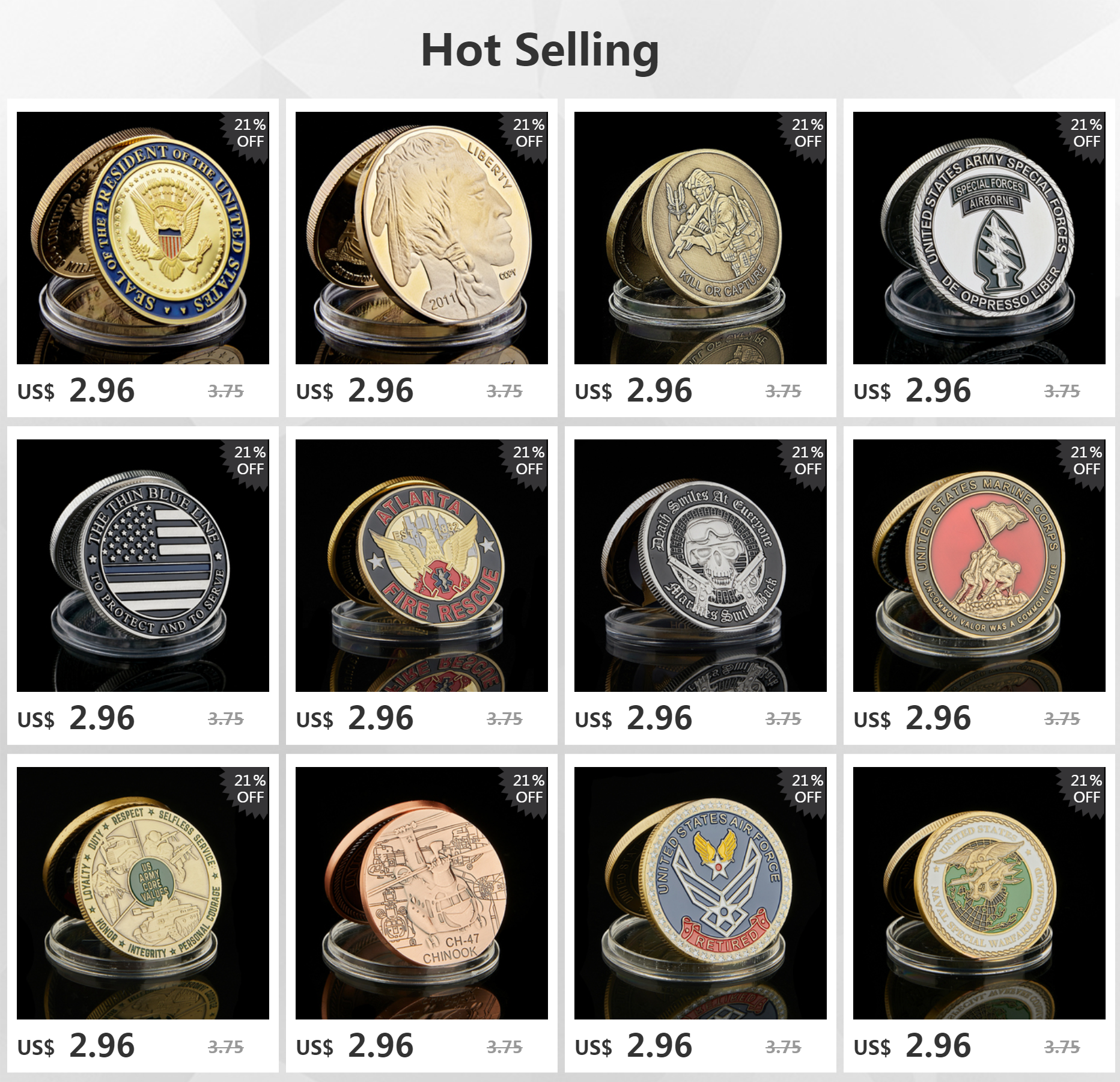Select the Liberty 2011 gold Indian head coin
Screen dimensions: 1120x1082
pos(422,238)
